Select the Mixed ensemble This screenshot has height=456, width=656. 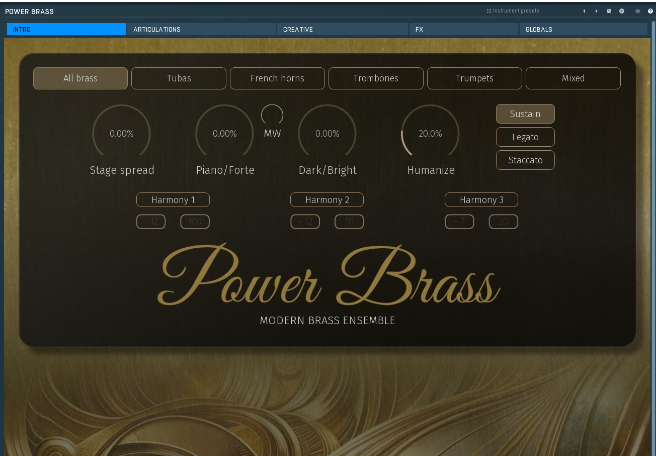click(x=573, y=78)
